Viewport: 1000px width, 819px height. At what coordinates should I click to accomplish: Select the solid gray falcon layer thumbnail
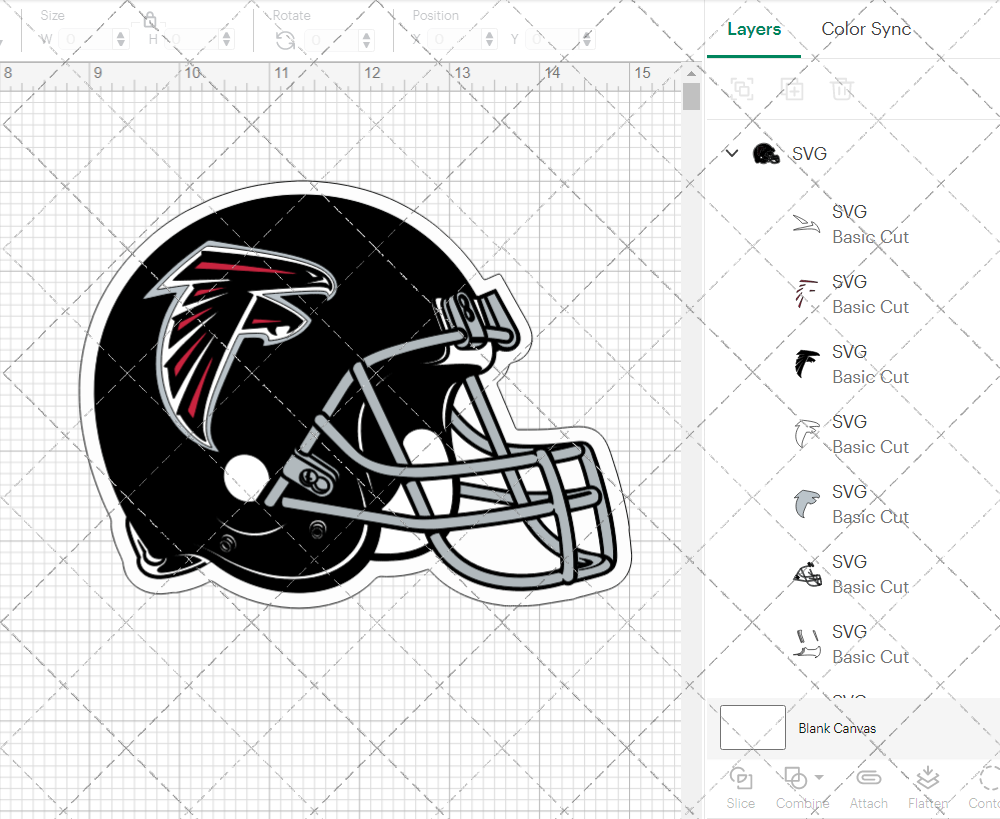click(807, 504)
